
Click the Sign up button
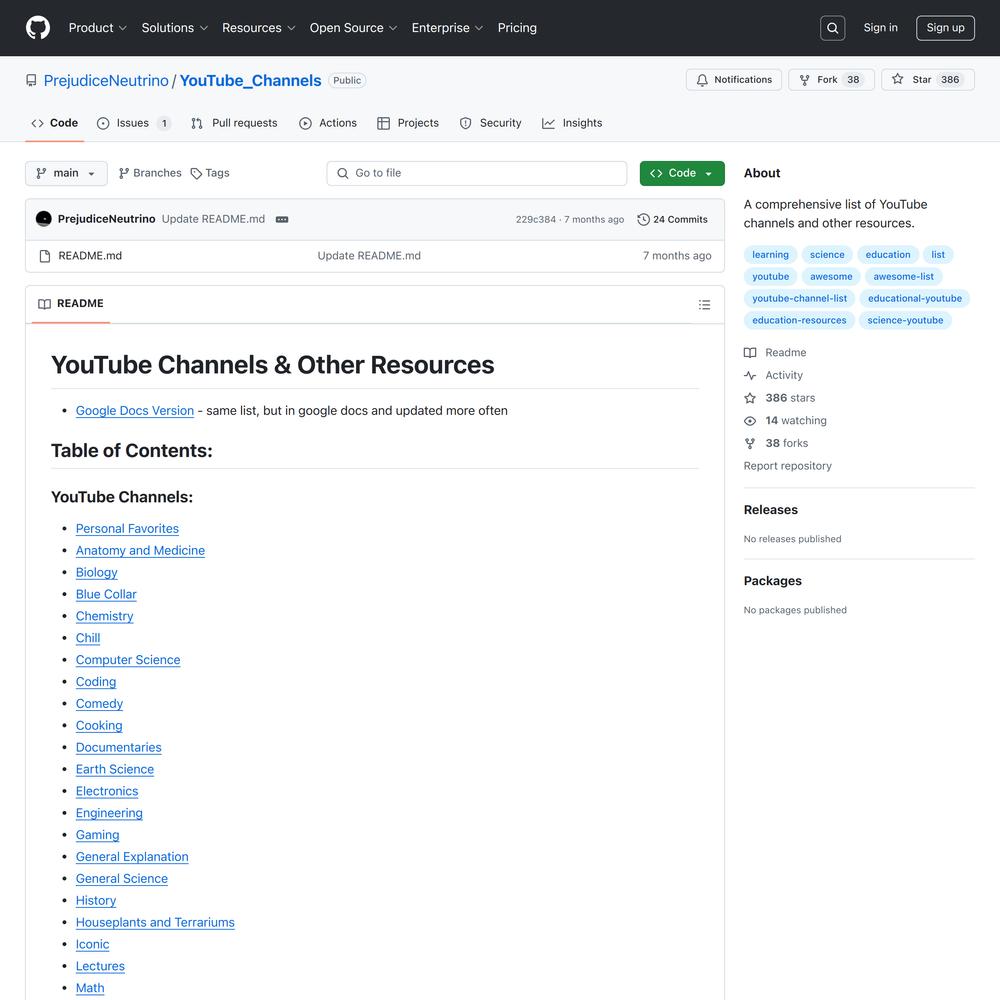945,28
